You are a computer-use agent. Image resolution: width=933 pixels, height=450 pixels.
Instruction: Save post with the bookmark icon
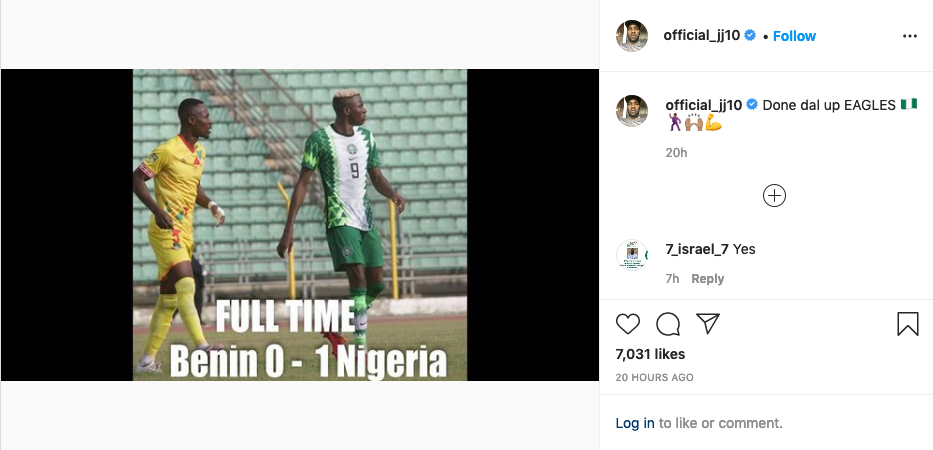coord(907,324)
